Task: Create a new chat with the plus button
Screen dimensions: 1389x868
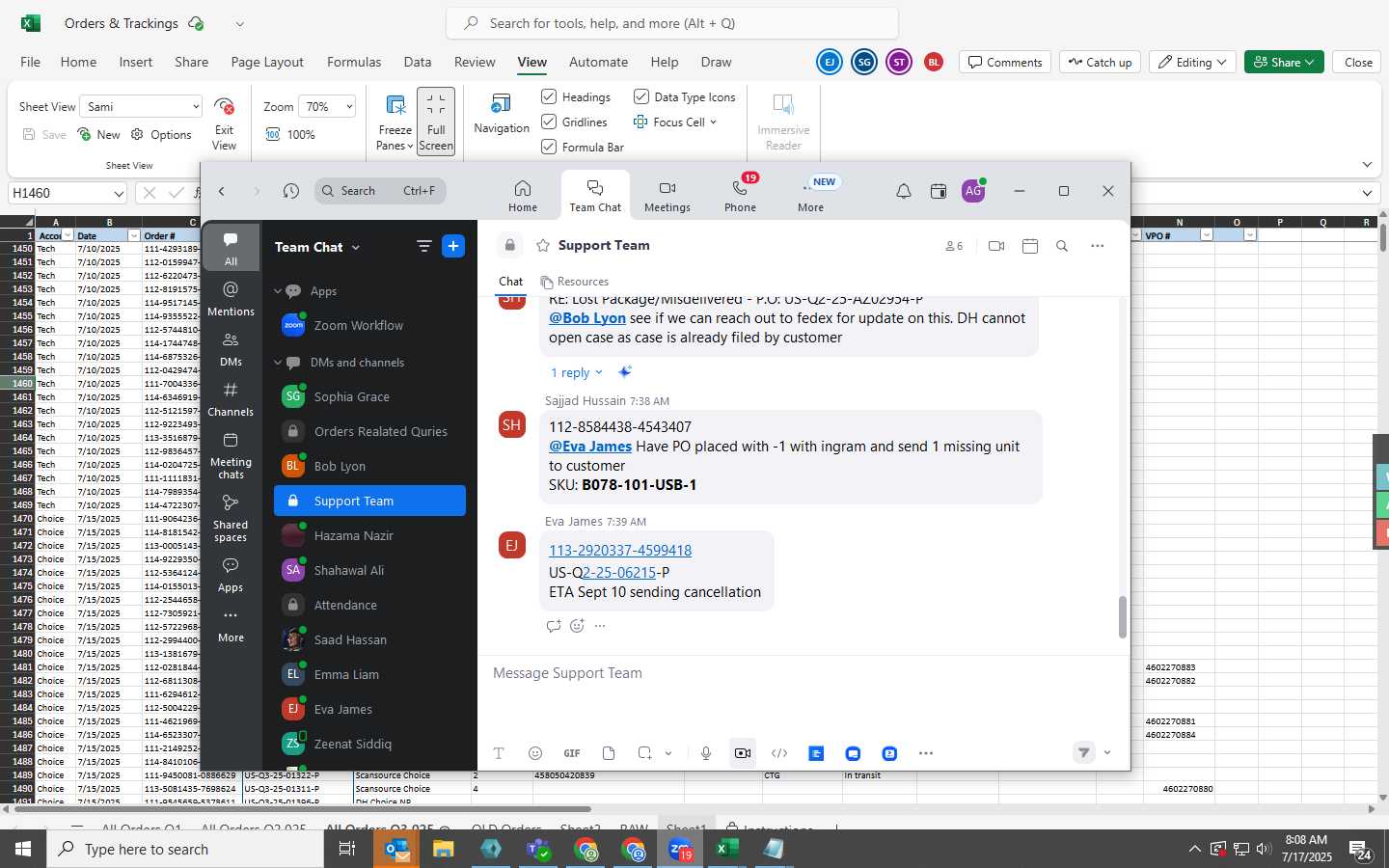Action: 453,246
